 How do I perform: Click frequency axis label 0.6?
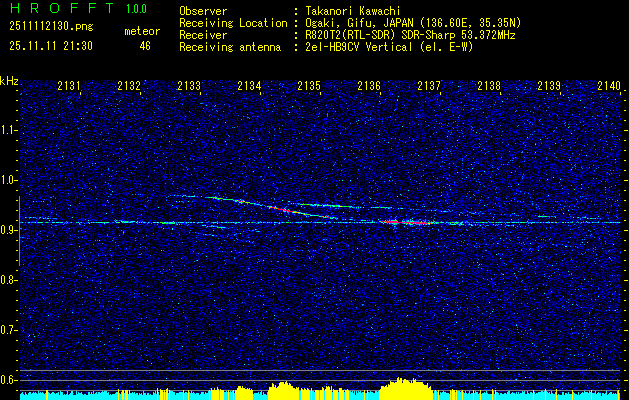pos(8,380)
